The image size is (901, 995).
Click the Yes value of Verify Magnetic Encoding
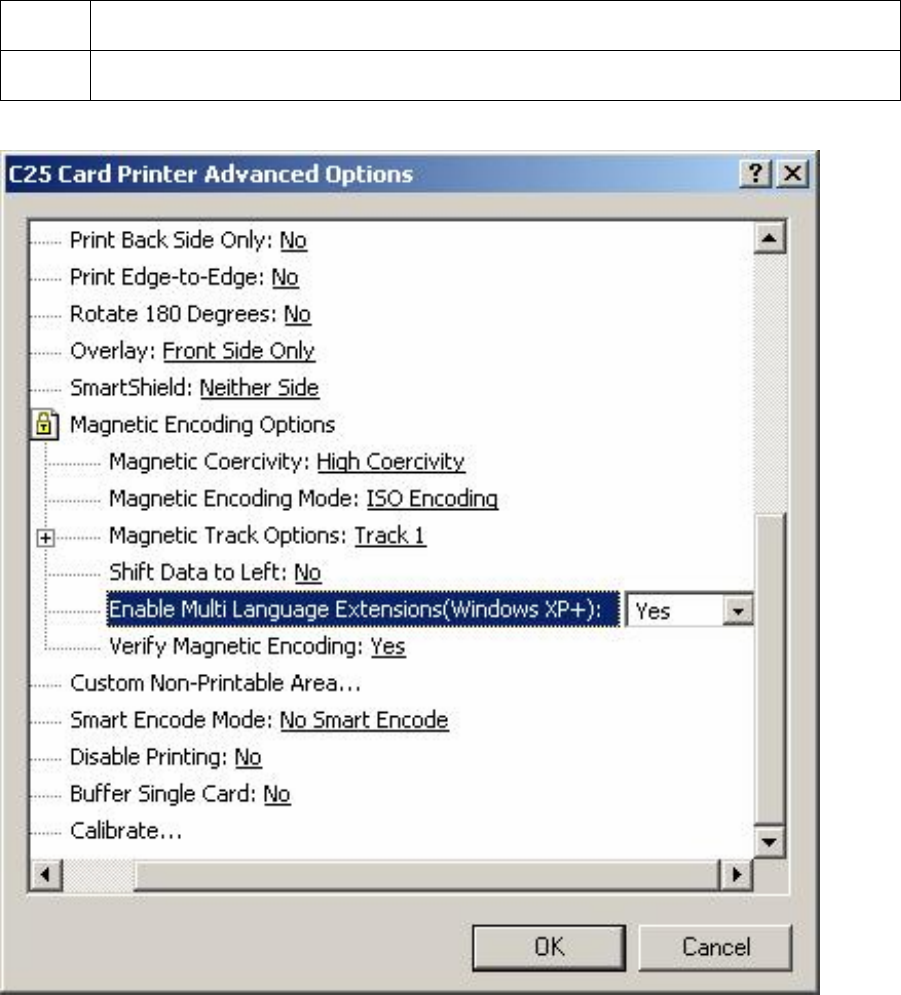388,646
